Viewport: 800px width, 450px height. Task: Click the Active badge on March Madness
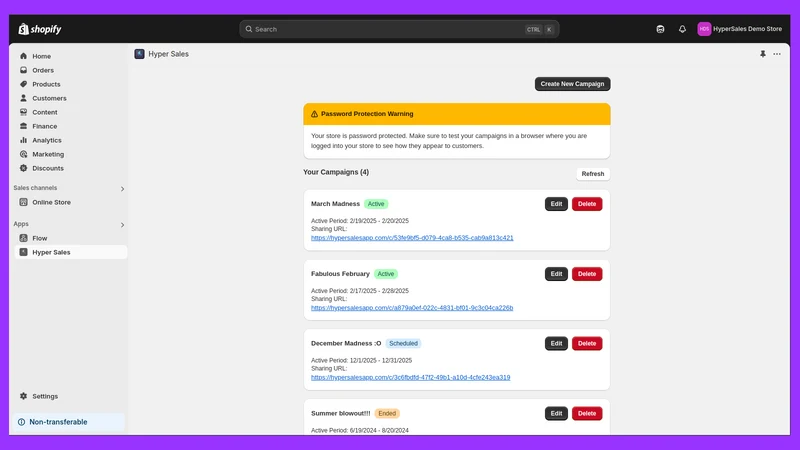coord(376,204)
